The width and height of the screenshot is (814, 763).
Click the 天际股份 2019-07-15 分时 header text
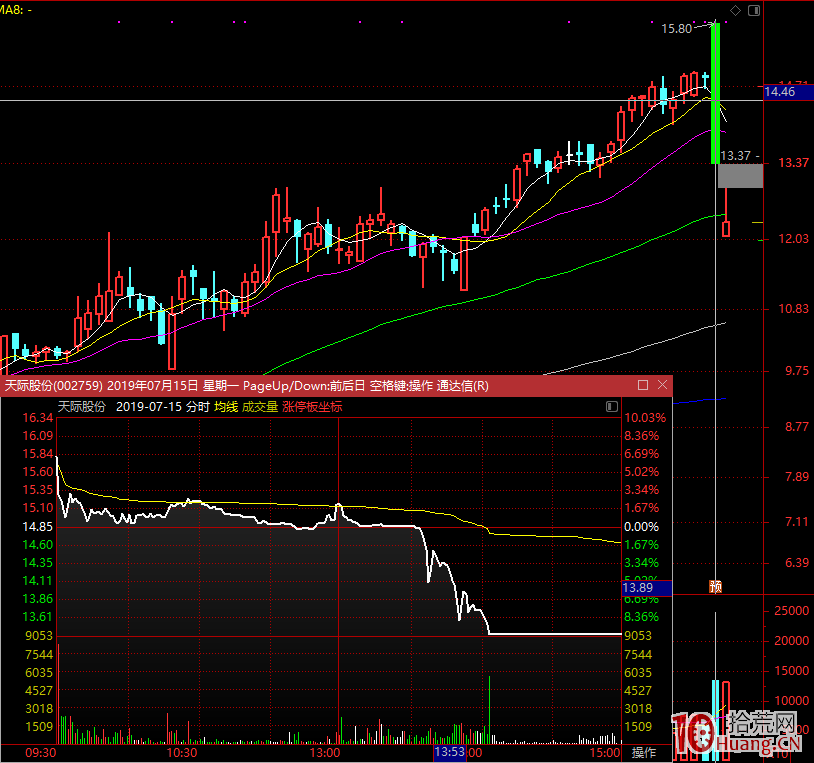133,406
